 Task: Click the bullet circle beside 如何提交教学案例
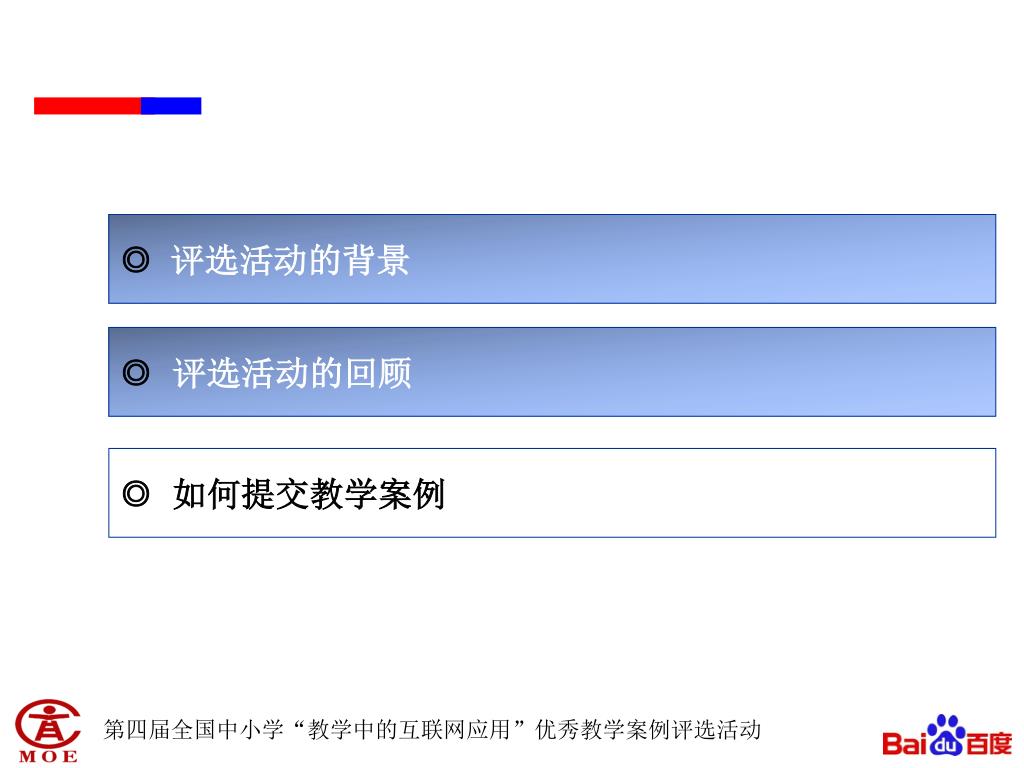pyautogui.click(x=136, y=494)
